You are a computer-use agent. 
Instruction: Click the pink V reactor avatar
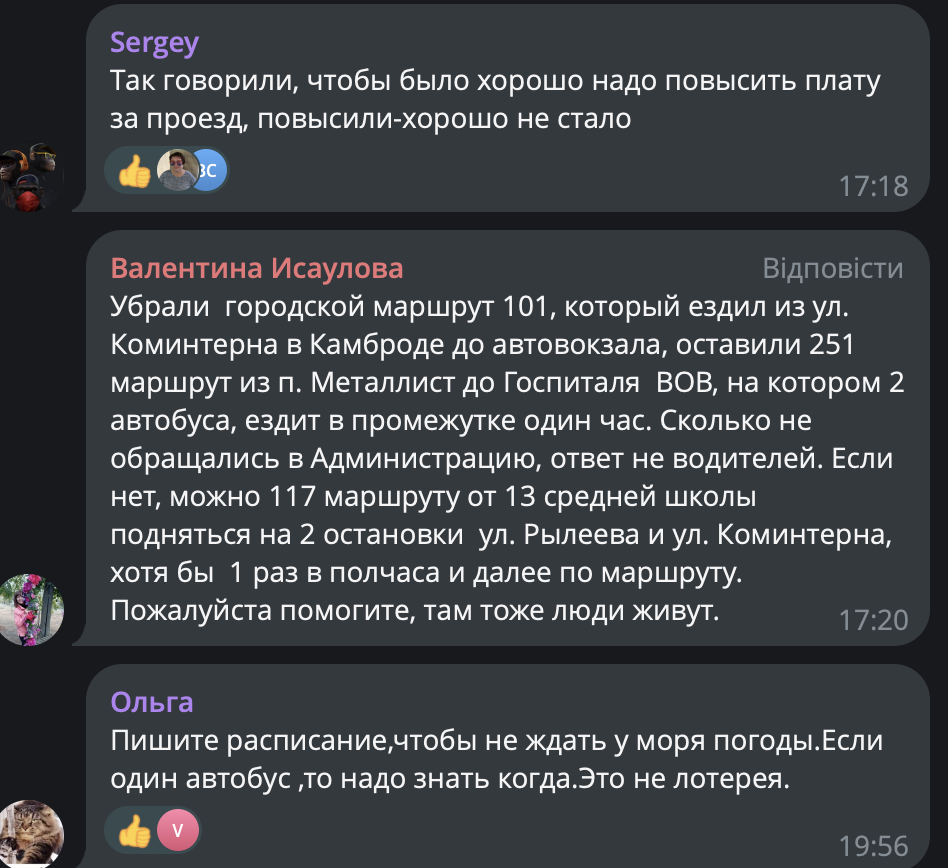pyautogui.click(x=178, y=830)
